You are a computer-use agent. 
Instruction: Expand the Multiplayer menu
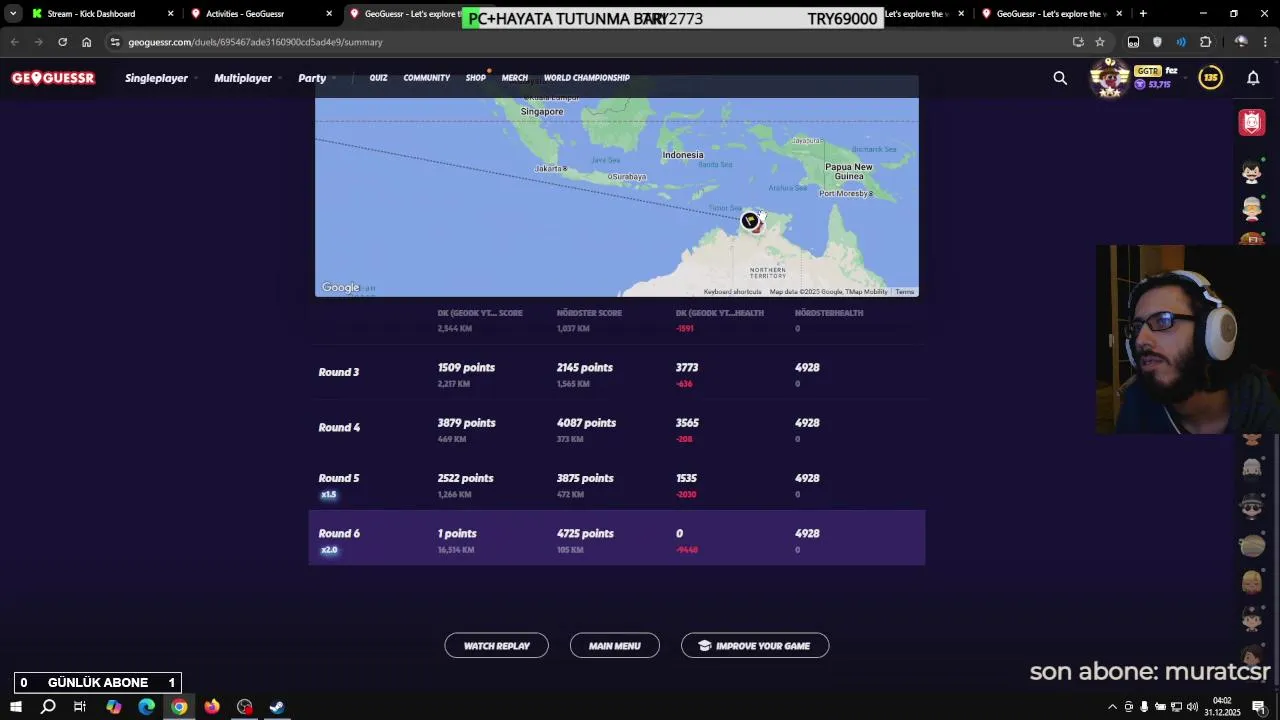pos(246,78)
